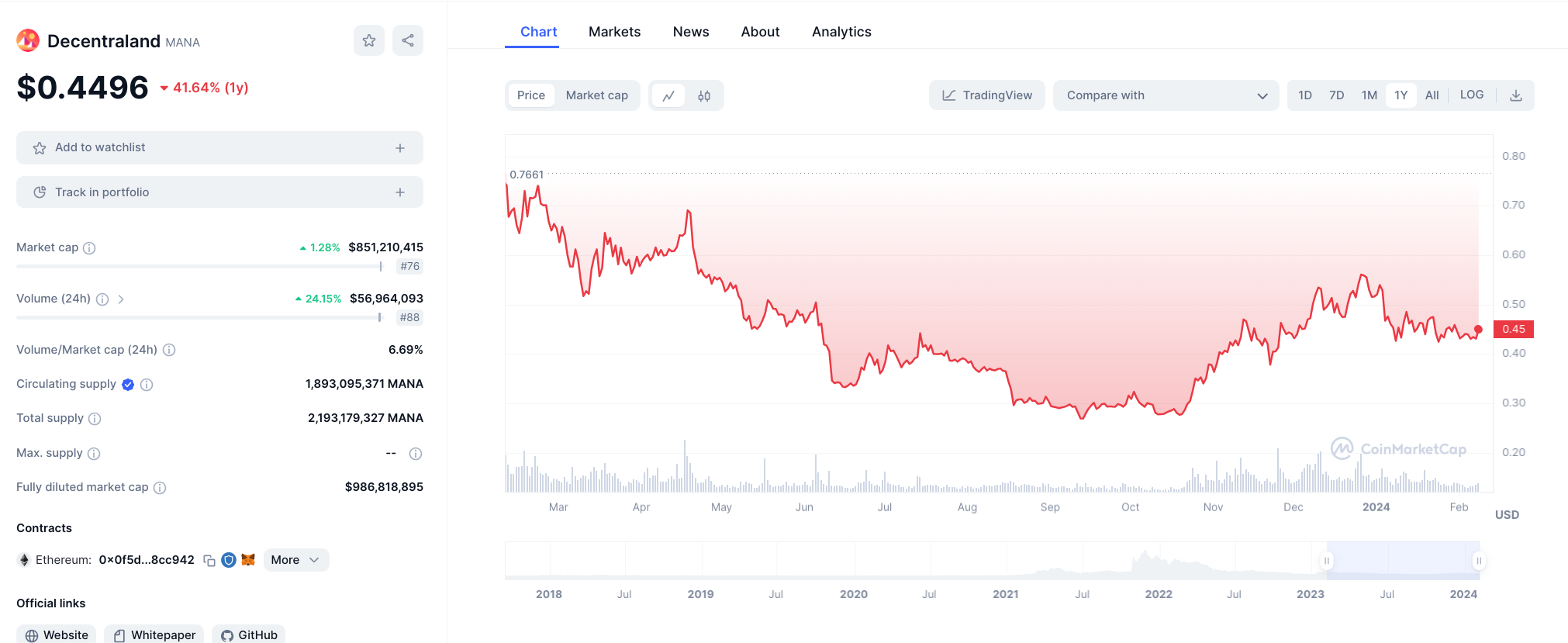Viewport: 1568px width, 643px height.
Task: Click the MetaMask fox icon
Action: tap(248, 560)
